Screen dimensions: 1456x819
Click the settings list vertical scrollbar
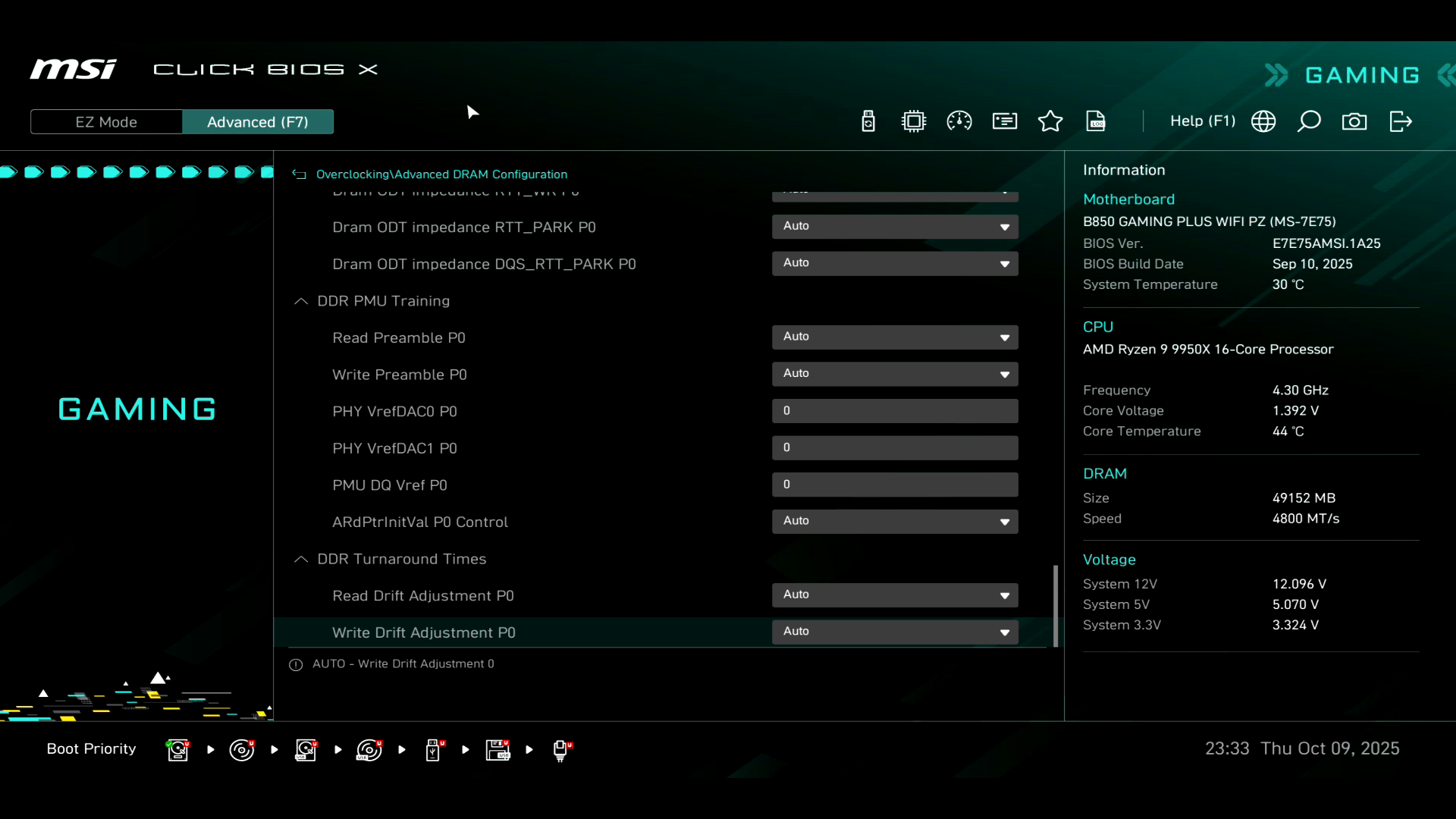pyautogui.click(x=1056, y=605)
